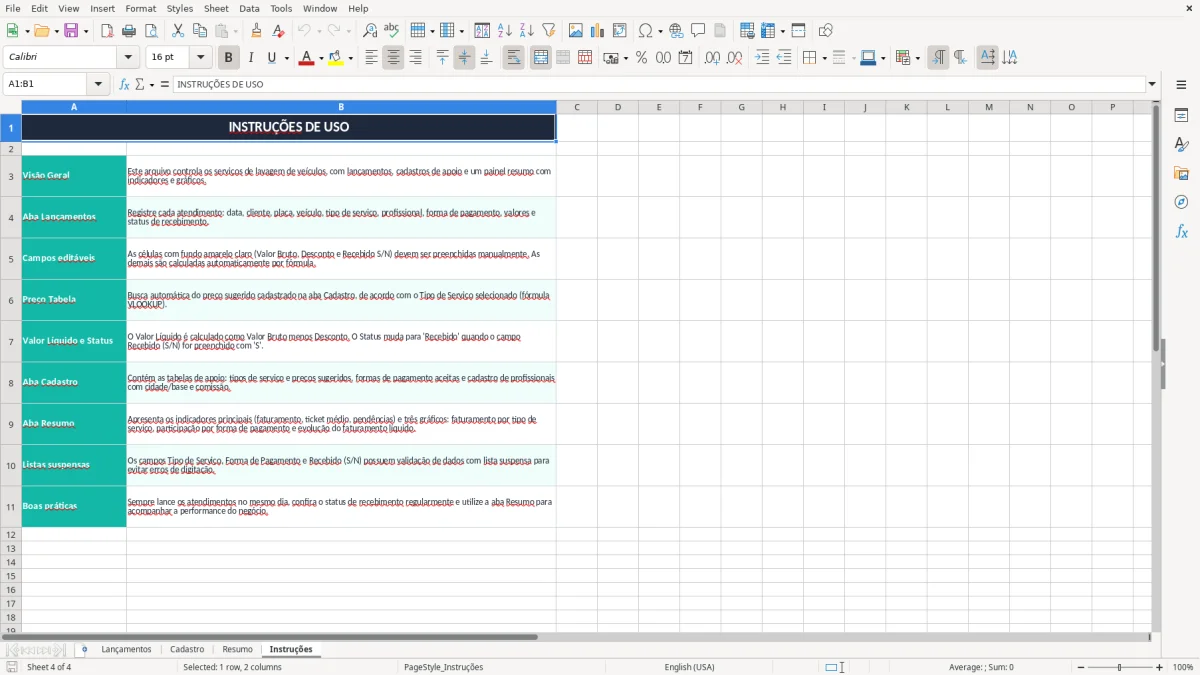
Task: Open the font size dropdown showing 16 pt
Action: (200, 58)
